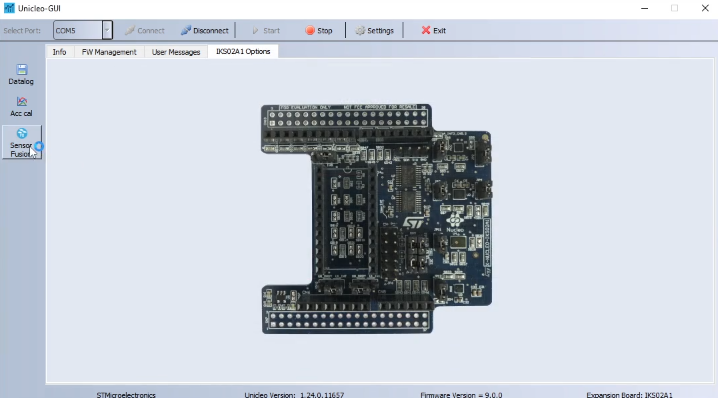718x398 pixels.
Task: Open the Datalog panel icon
Action: pos(21,74)
